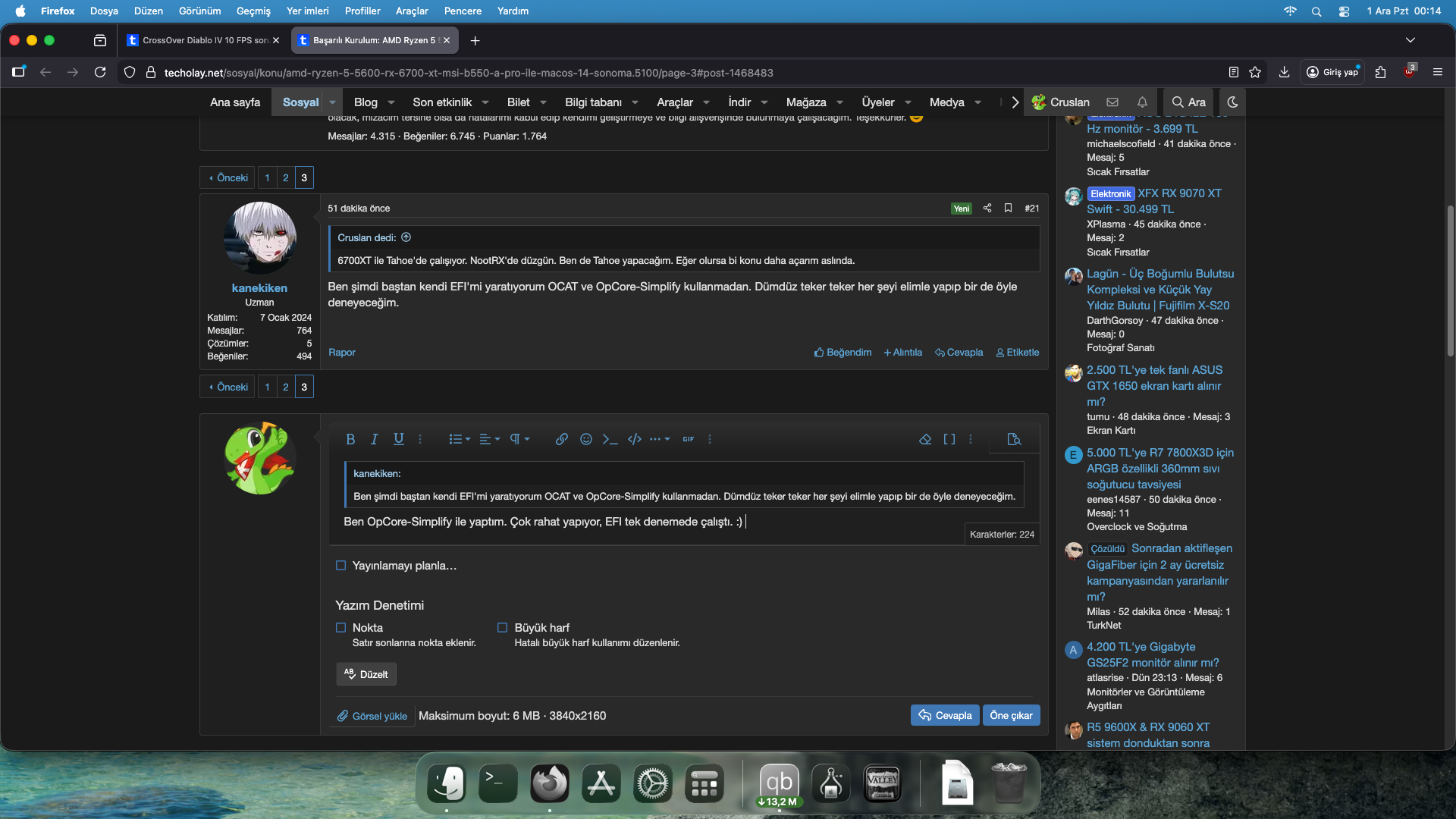The width and height of the screenshot is (1456, 819).
Task: Open the paragraph format dropdown
Action: (x=519, y=439)
